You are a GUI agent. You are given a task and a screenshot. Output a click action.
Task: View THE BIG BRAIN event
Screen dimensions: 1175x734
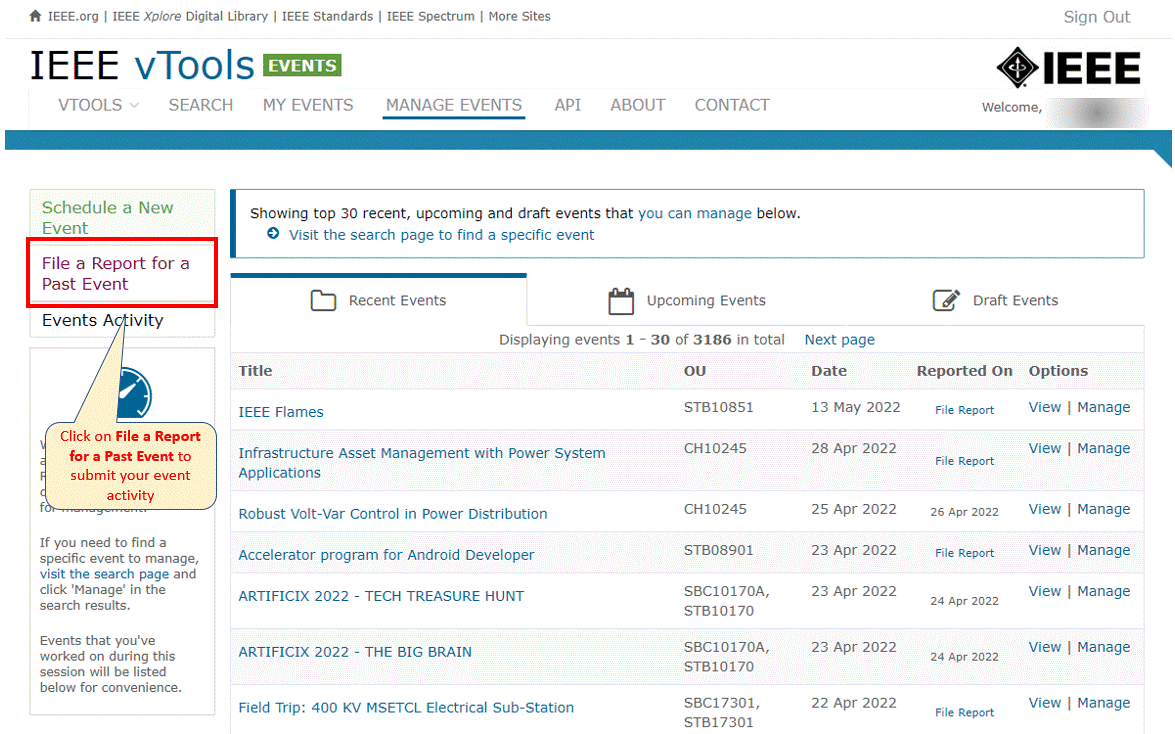(1045, 647)
